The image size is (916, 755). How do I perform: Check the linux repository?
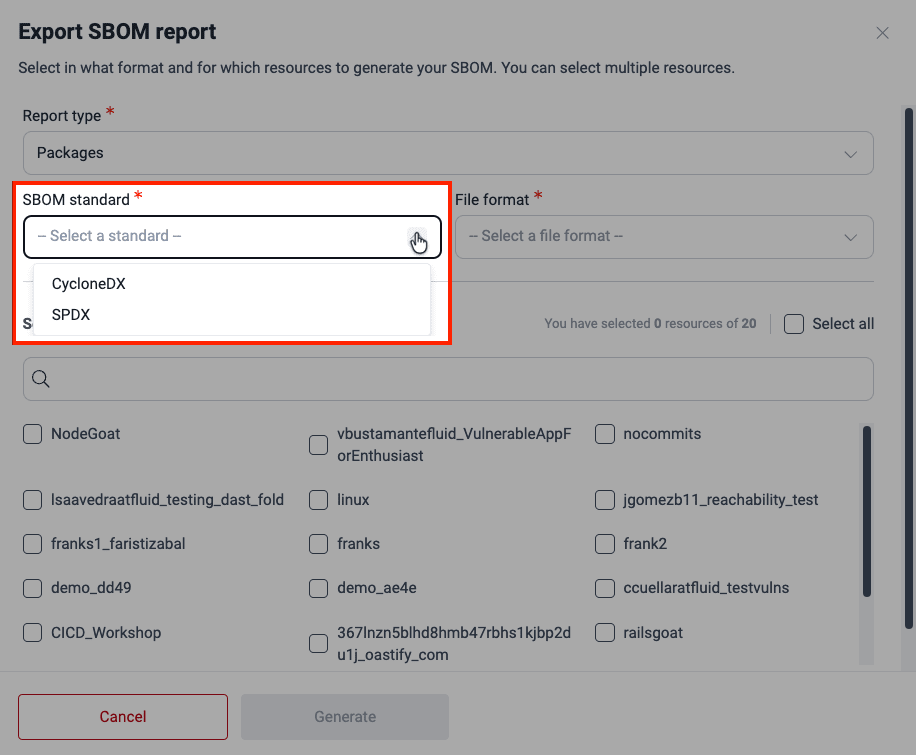pos(318,498)
